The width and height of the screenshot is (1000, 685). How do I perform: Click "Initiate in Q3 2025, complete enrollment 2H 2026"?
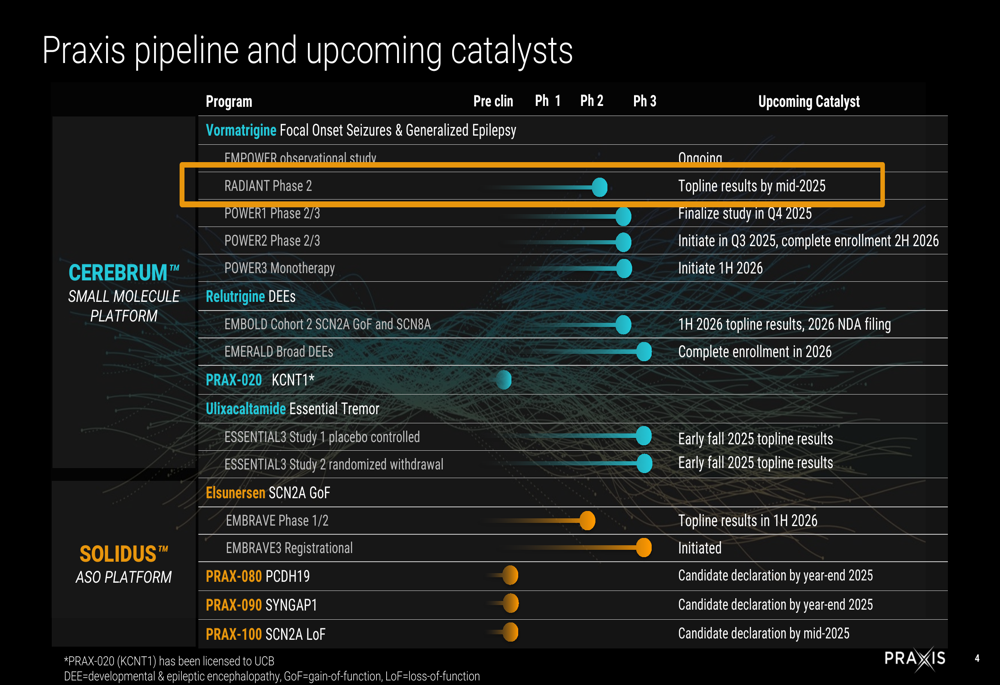click(808, 240)
